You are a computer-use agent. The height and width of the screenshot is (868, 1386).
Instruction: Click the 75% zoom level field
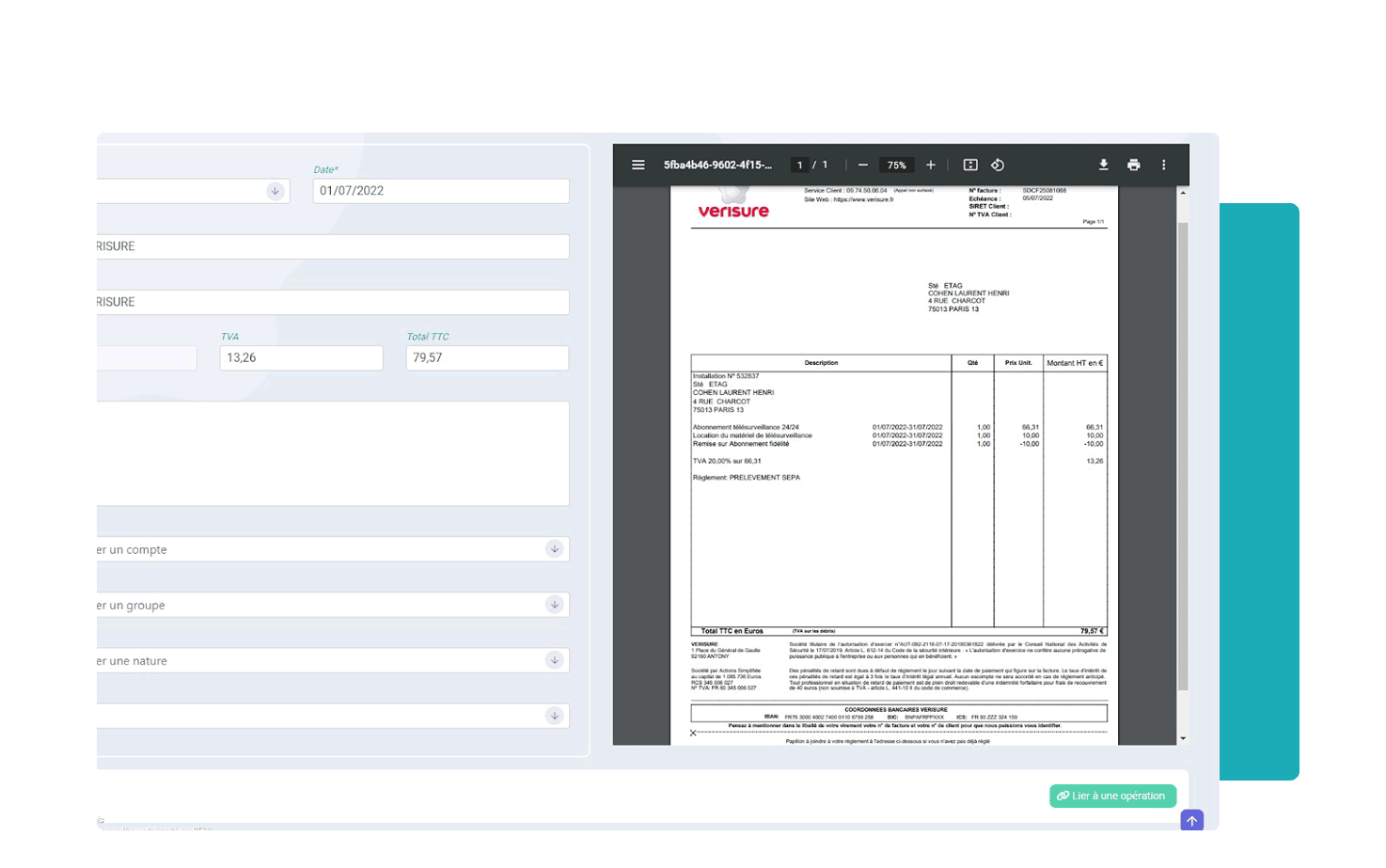897,165
